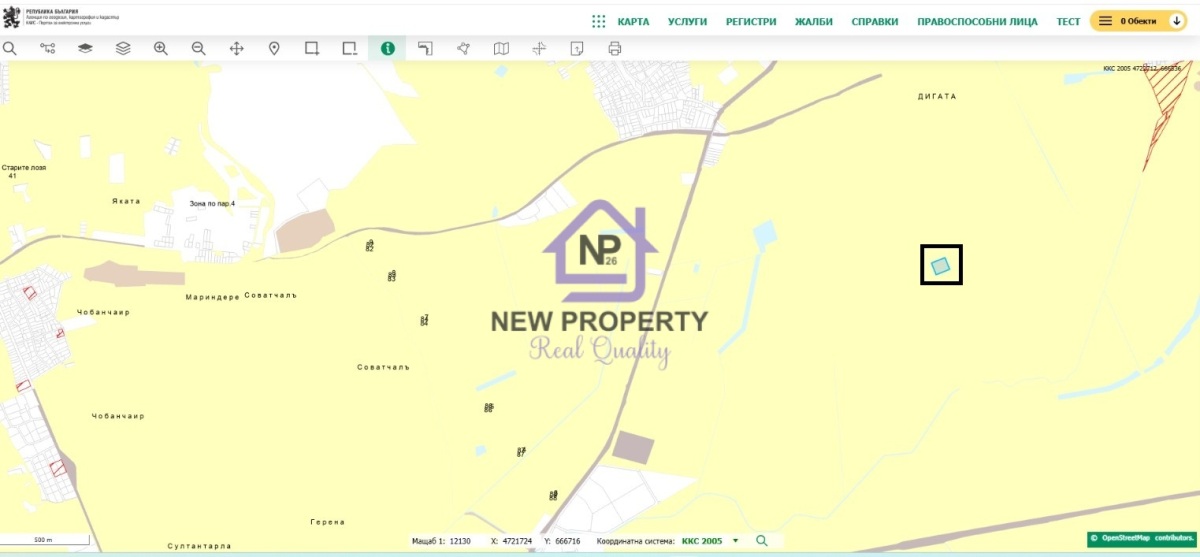Screen dimensions: 1200x557
Task: Select the add rectangle selection tool
Action: tap(312, 48)
